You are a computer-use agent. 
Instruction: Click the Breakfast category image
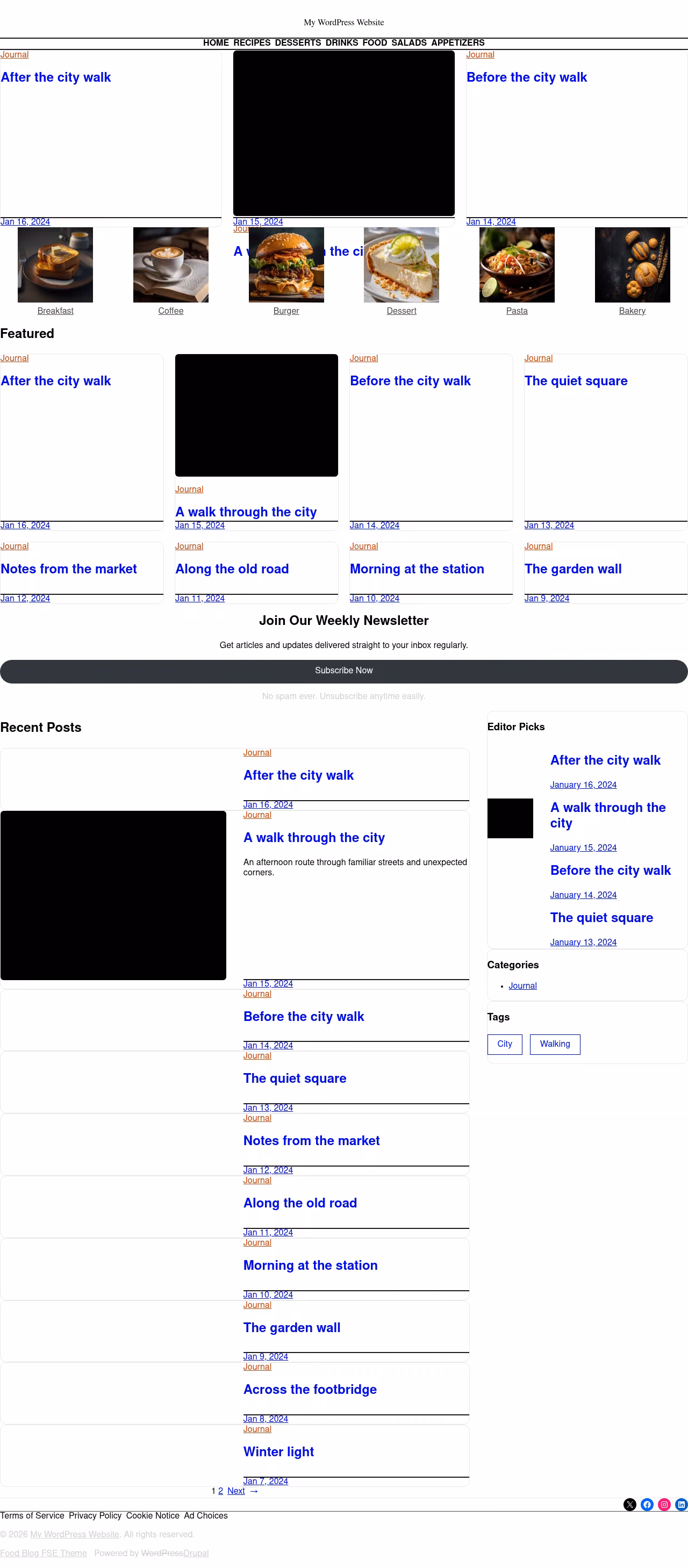pyautogui.click(x=55, y=265)
